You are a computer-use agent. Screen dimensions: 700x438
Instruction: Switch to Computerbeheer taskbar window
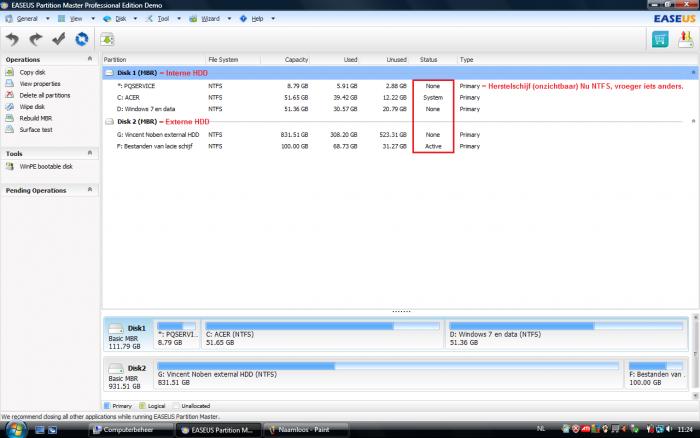130,430
